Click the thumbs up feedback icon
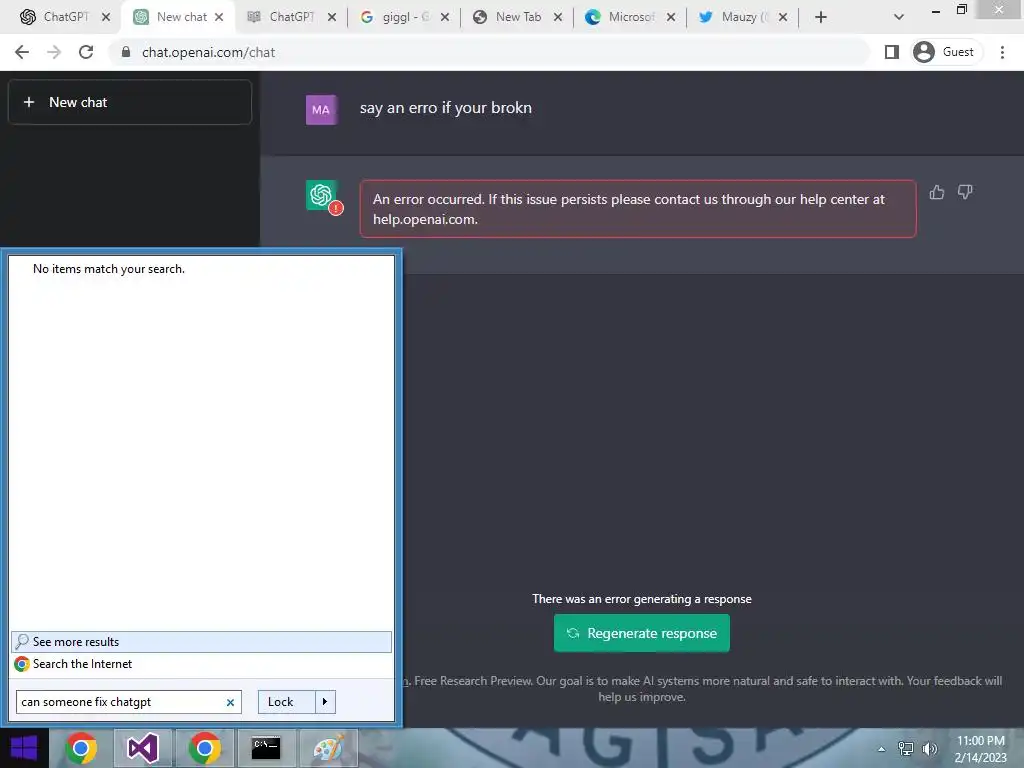 point(936,192)
